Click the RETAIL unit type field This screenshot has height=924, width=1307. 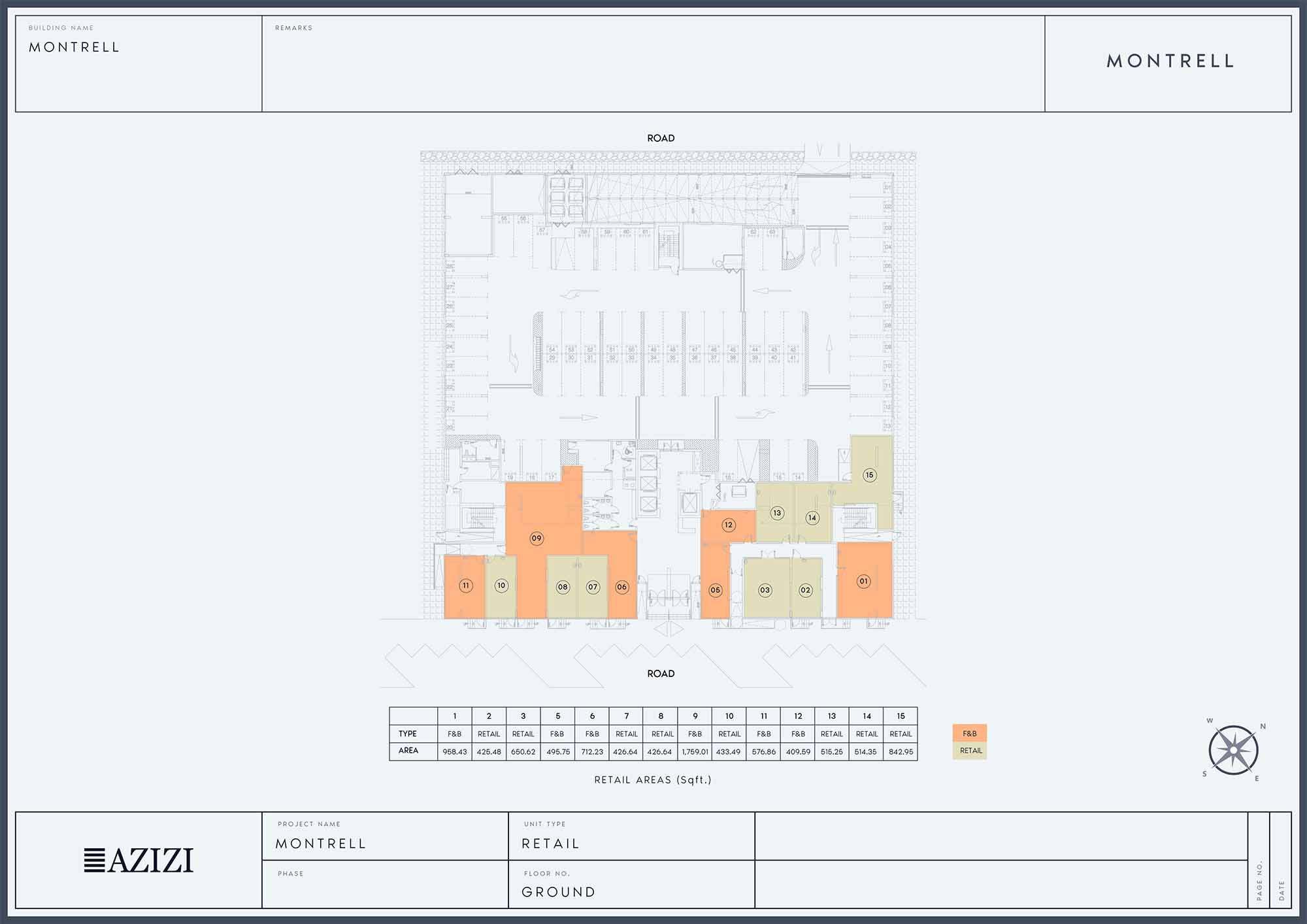pos(551,844)
